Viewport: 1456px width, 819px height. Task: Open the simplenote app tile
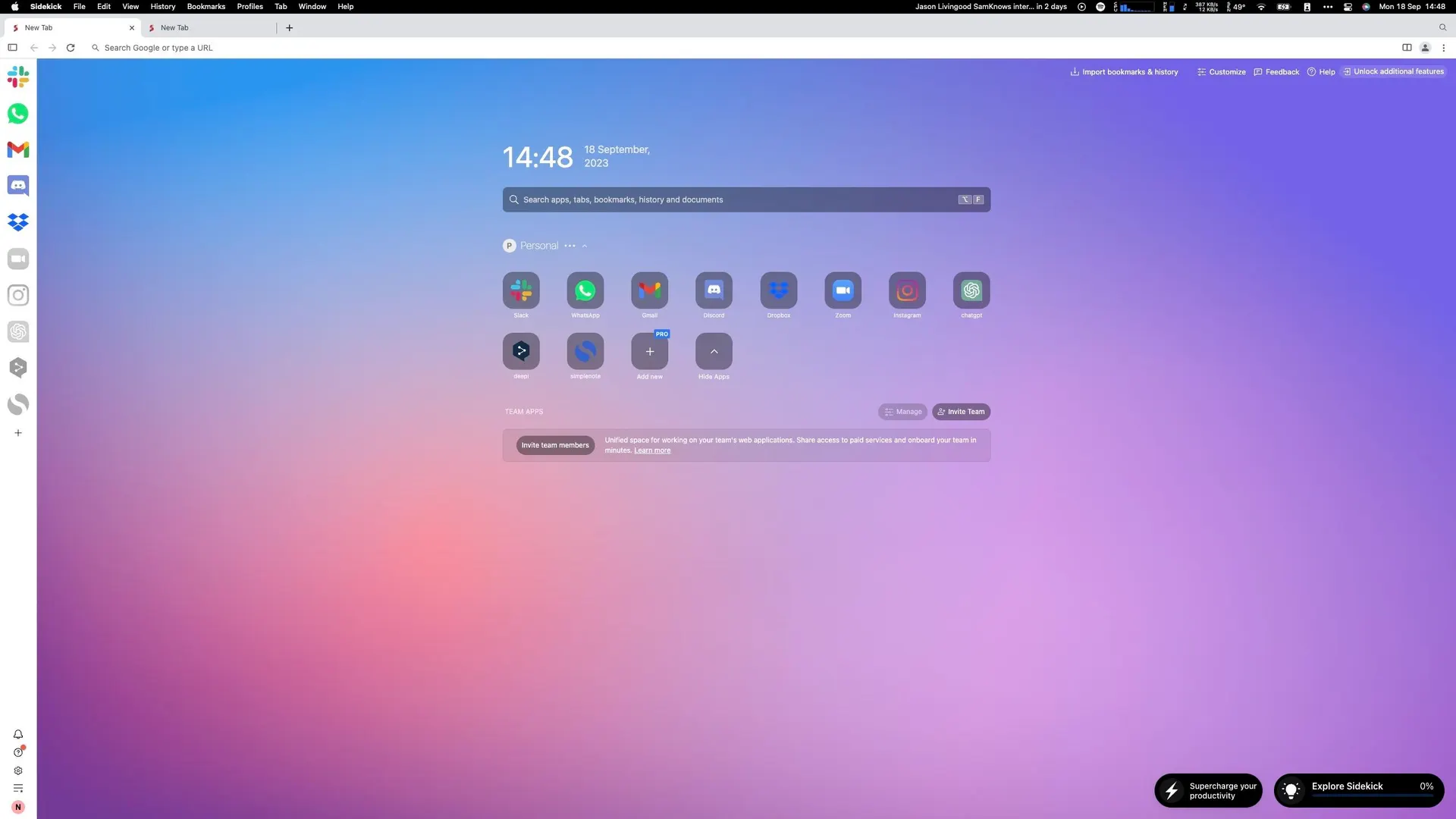pyautogui.click(x=585, y=351)
